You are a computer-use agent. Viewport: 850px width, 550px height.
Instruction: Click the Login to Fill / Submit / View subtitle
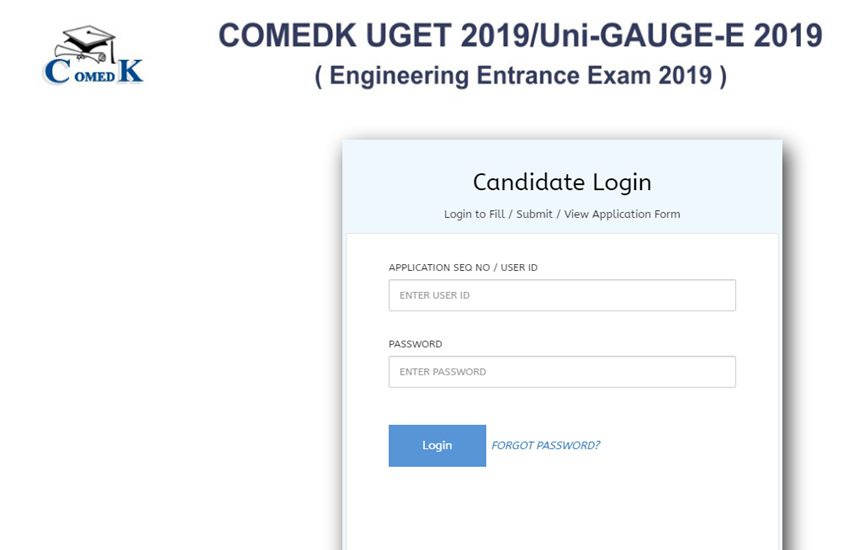[562, 214]
